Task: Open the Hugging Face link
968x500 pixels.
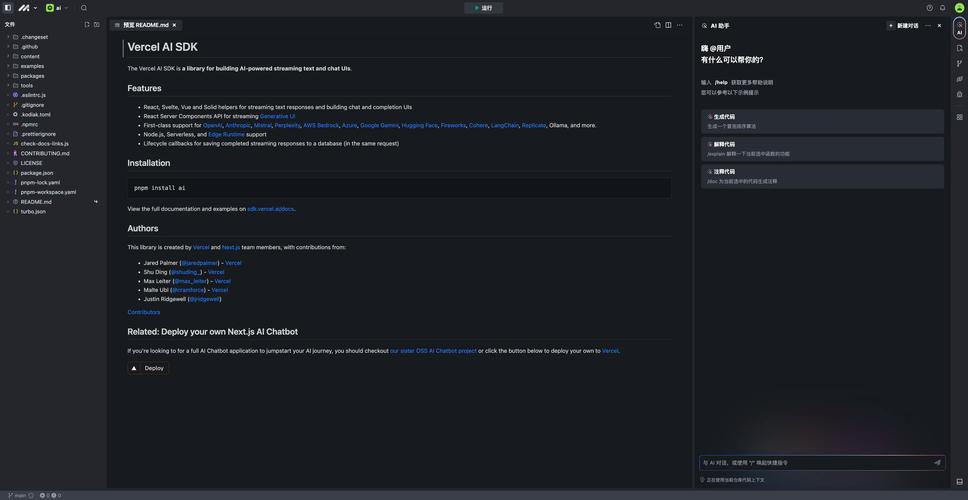Action: (x=419, y=125)
